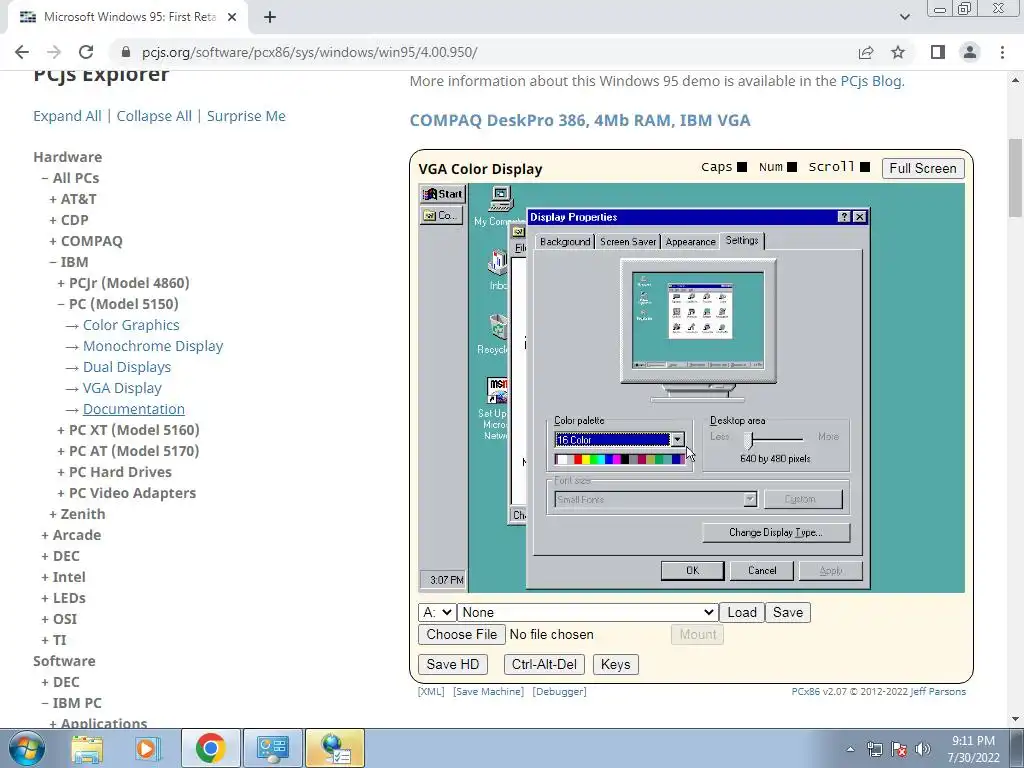The image size is (1024, 768).
Task: Open the Font size dropdown
Action: click(655, 500)
